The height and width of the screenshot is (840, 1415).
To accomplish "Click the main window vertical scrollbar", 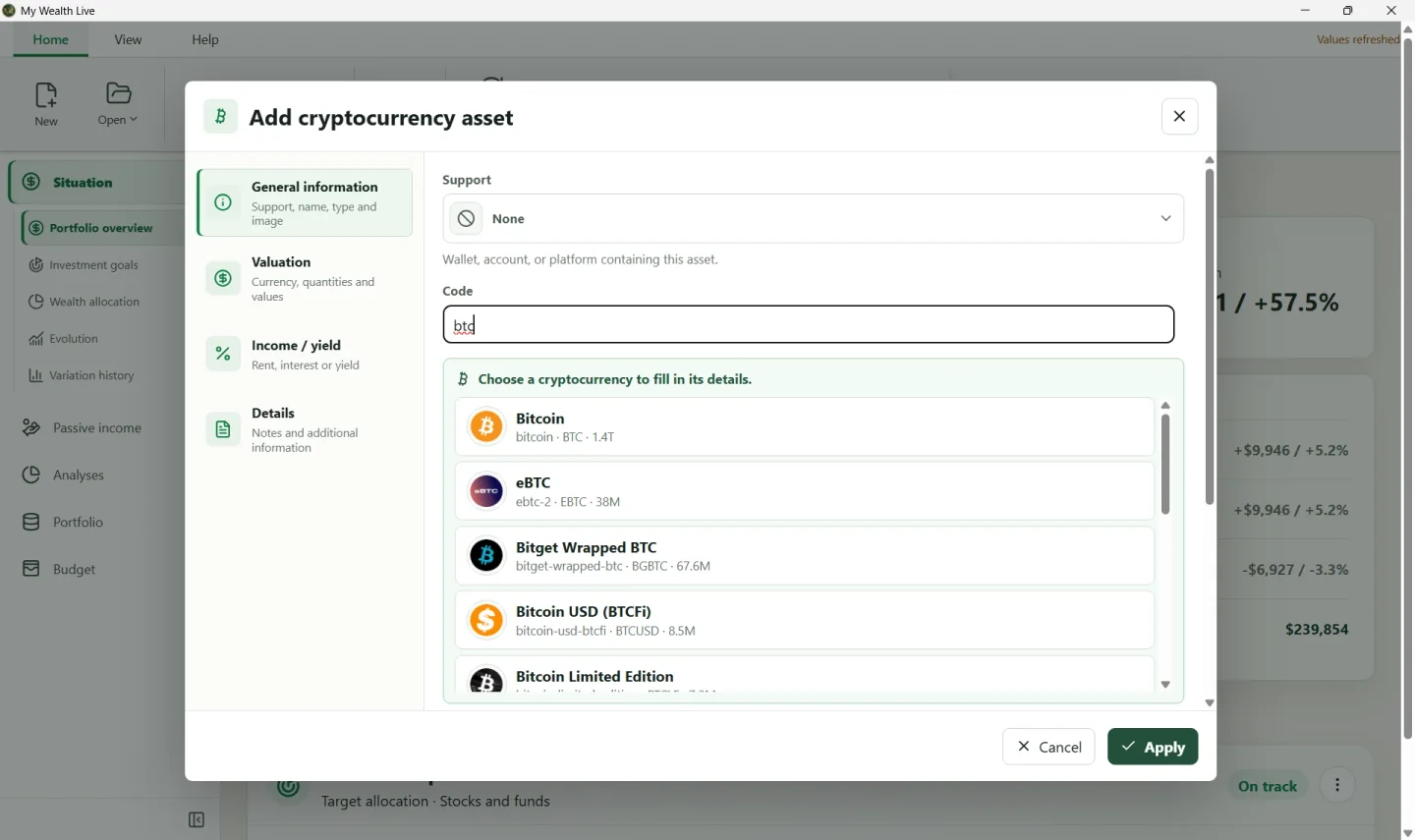I will click(1407, 388).
